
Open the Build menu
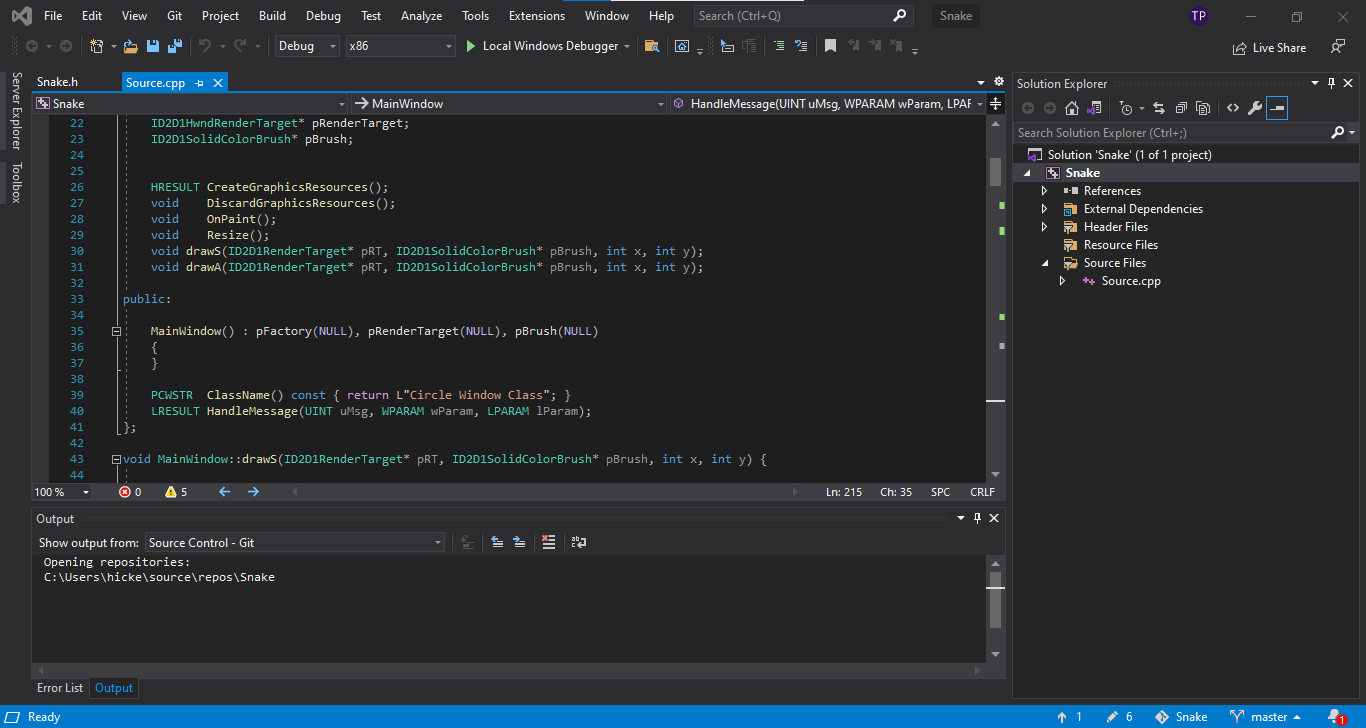[x=272, y=16]
